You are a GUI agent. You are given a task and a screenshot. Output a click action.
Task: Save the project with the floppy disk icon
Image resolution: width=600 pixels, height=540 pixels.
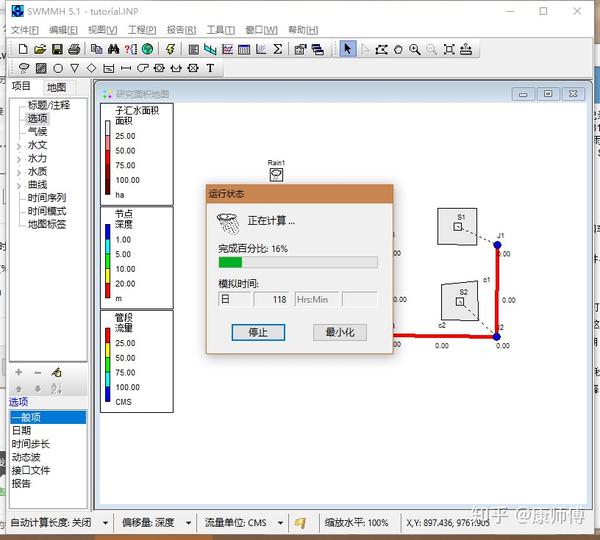[57, 49]
